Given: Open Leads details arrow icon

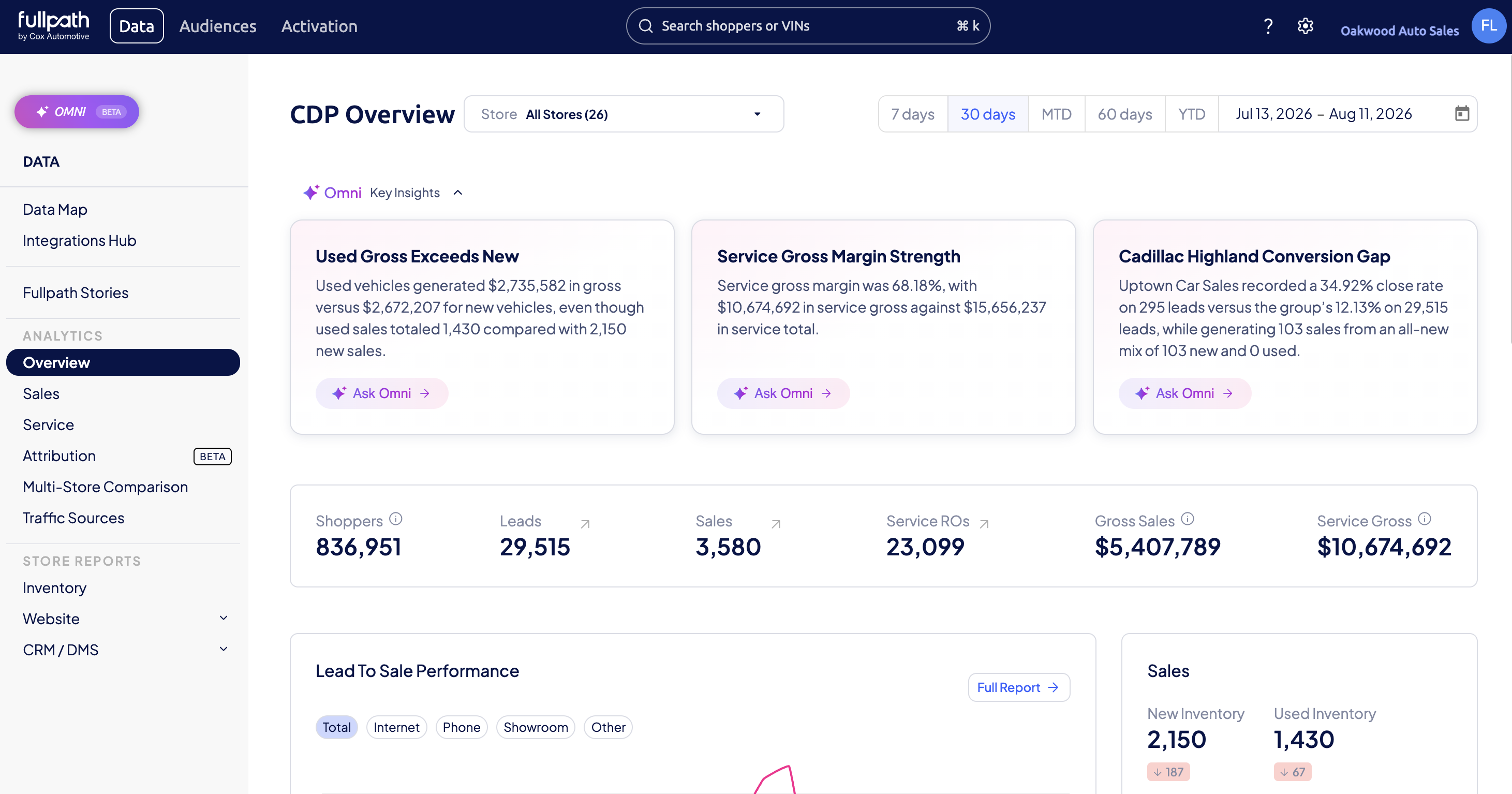Looking at the screenshot, I should click(585, 524).
